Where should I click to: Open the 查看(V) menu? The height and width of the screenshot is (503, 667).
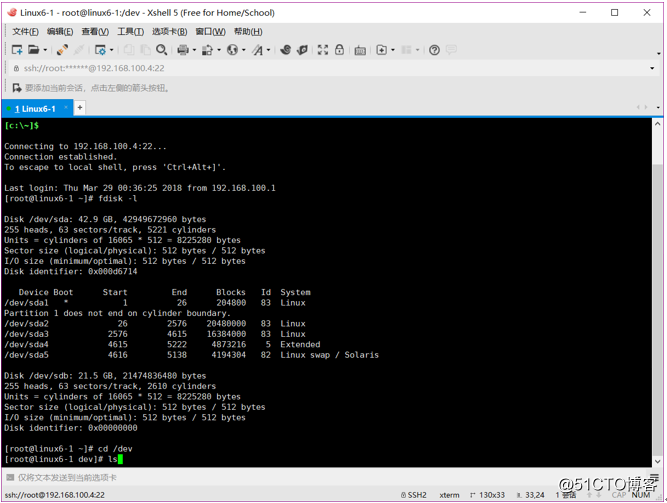[95, 31]
